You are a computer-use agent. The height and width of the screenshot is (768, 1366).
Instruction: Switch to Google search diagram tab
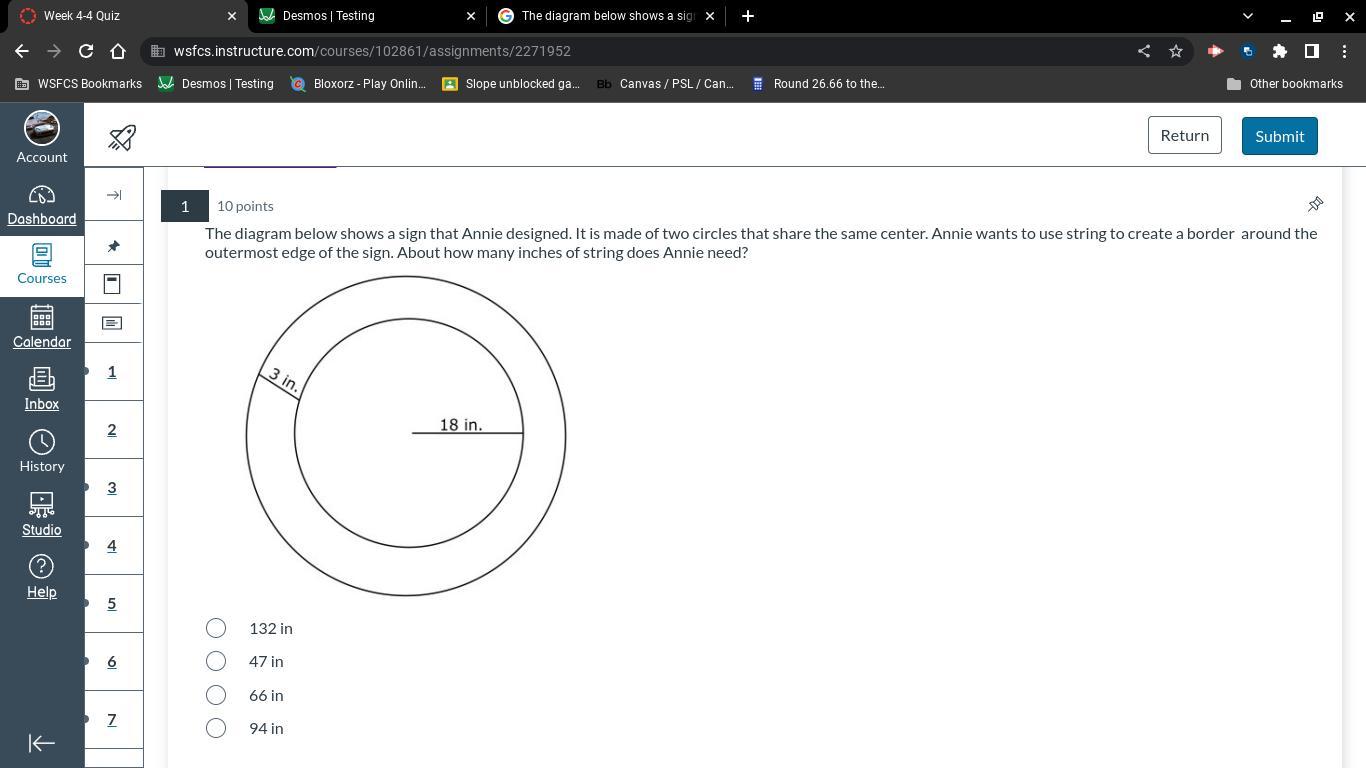607,16
